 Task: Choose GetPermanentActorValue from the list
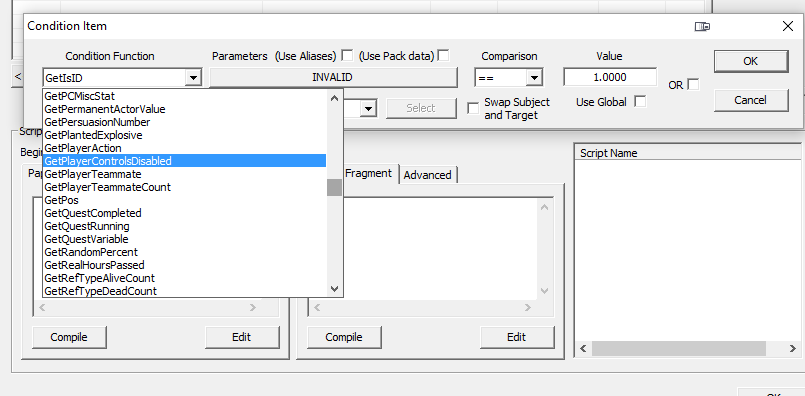pyautogui.click(x=184, y=109)
